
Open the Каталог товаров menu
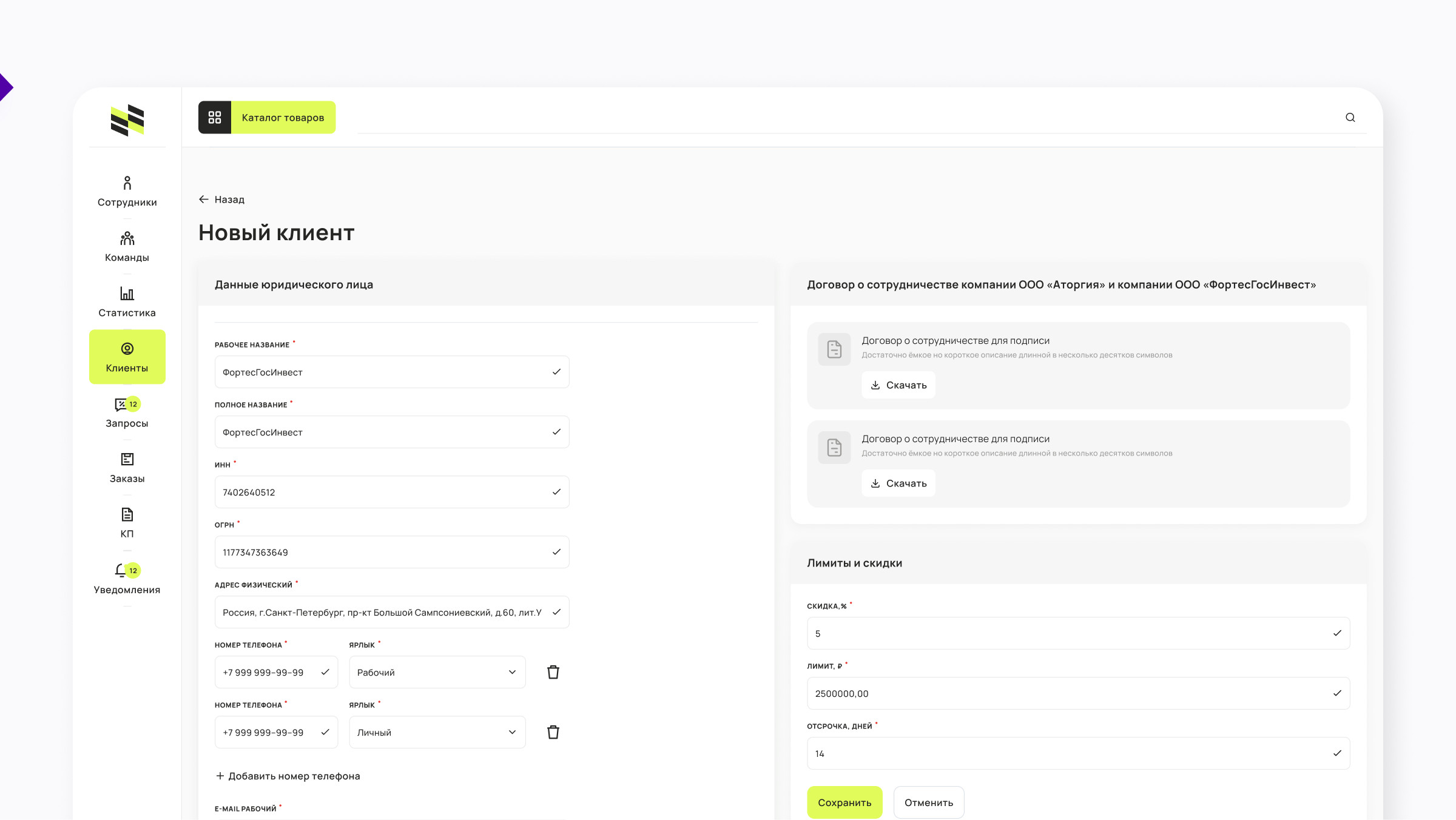pyautogui.click(x=267, y=118)
